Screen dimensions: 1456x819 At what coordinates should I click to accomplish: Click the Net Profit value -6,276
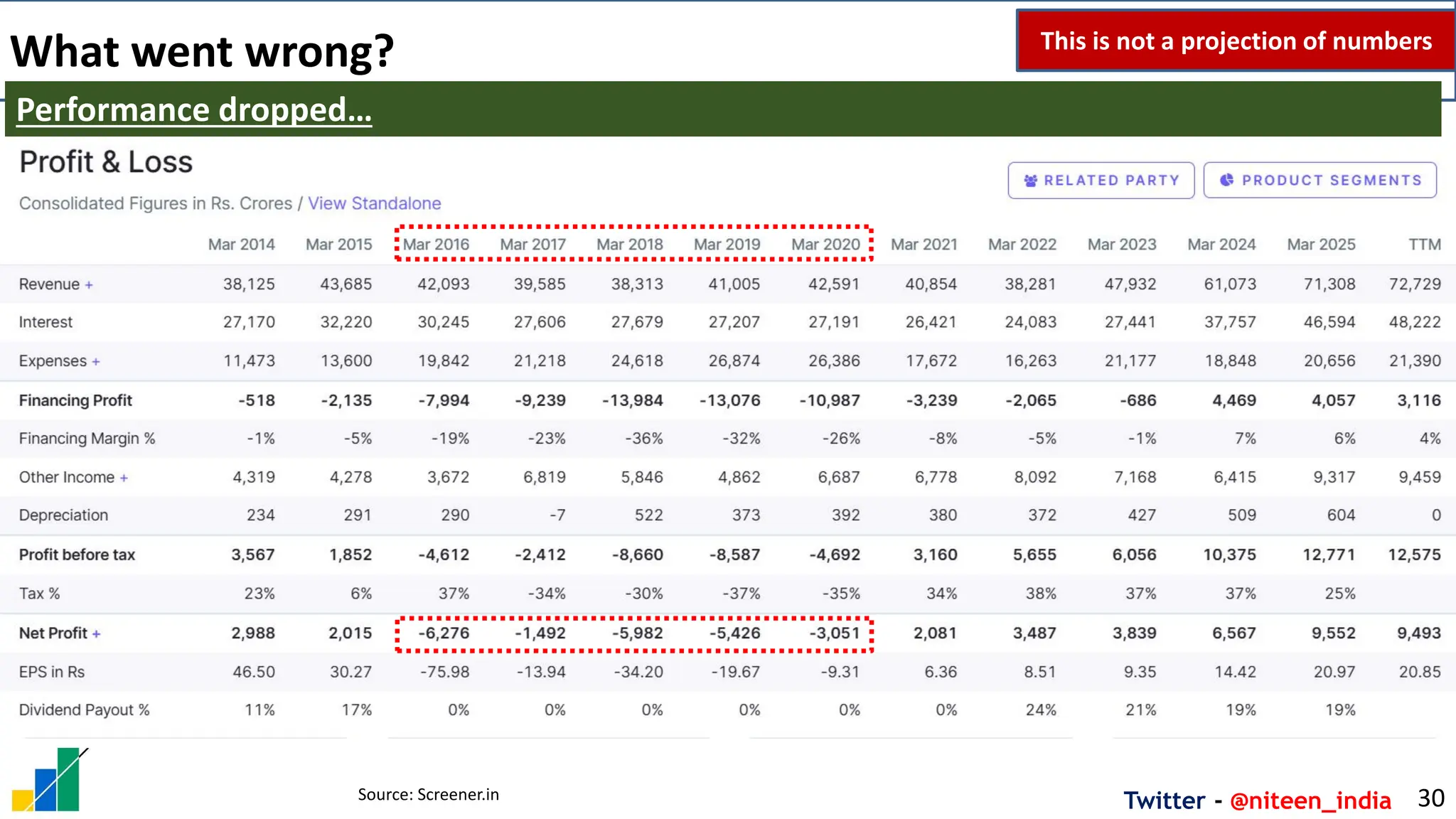pos(444,633)
